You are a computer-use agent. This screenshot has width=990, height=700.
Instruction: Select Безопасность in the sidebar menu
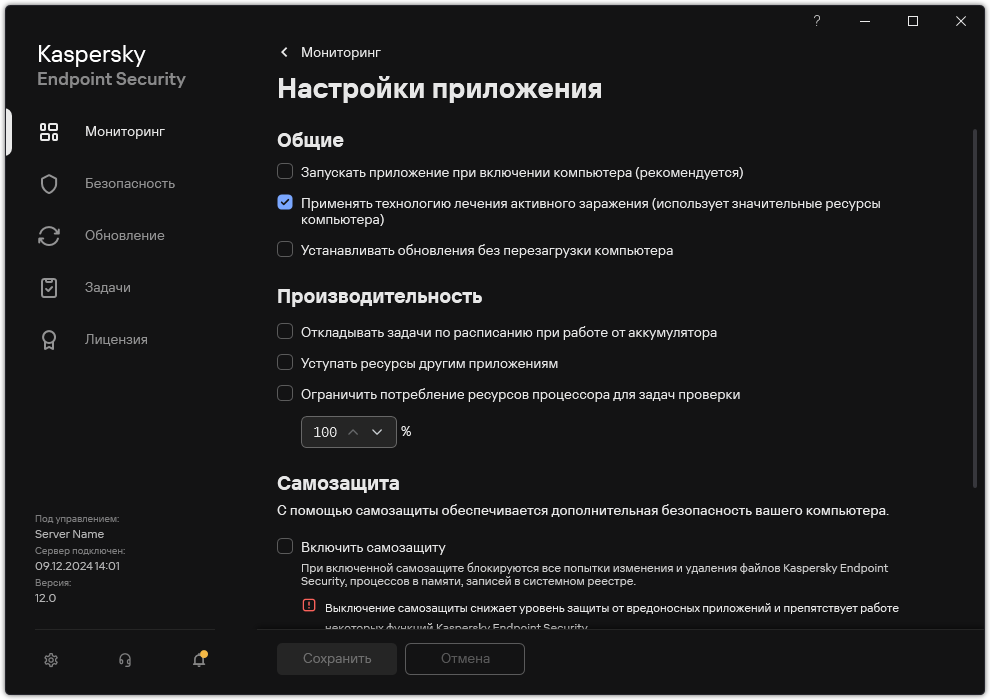pyautogui.click(x=129, y=184)
